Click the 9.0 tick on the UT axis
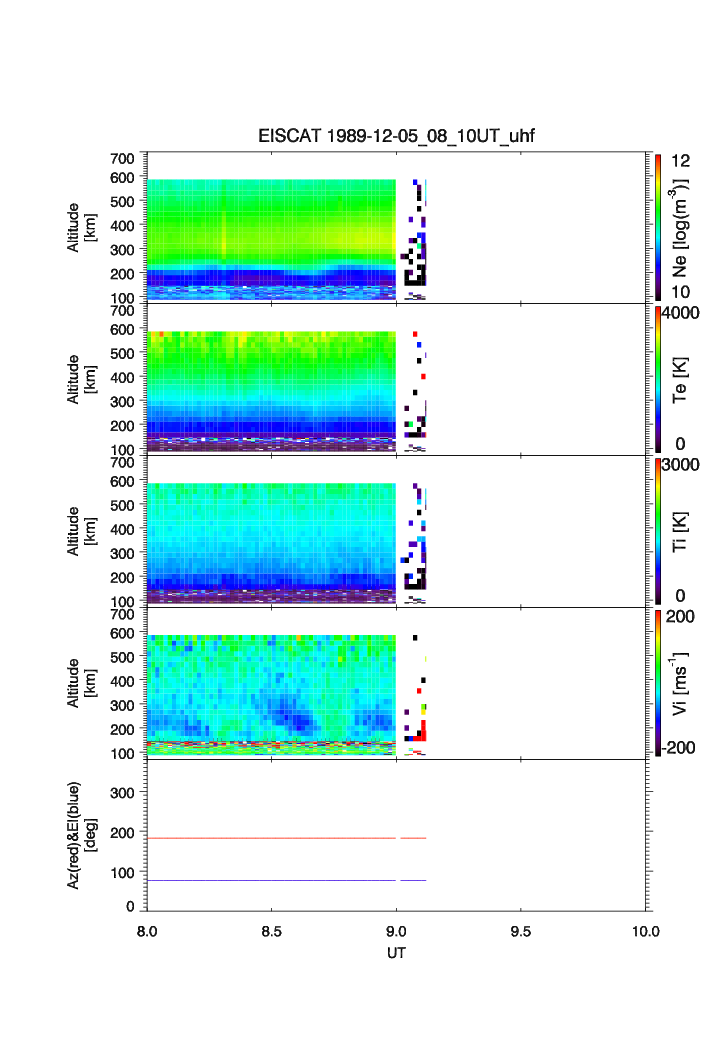This screenshot has height=1063, width=708. (397, 931)
